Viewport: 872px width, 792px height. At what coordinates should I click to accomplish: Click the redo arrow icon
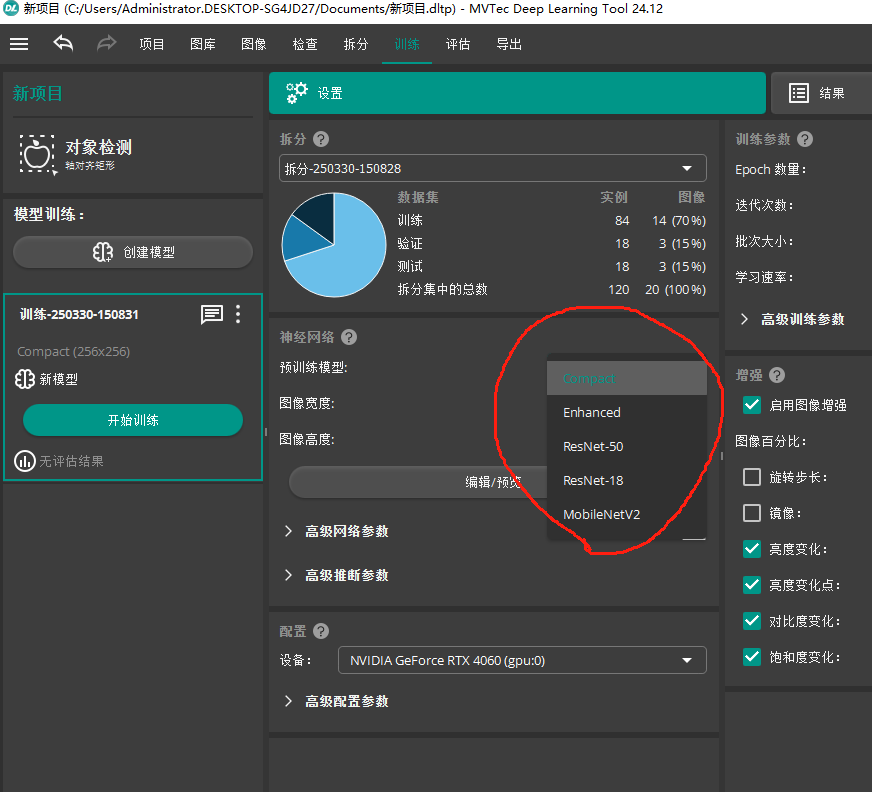106,43
